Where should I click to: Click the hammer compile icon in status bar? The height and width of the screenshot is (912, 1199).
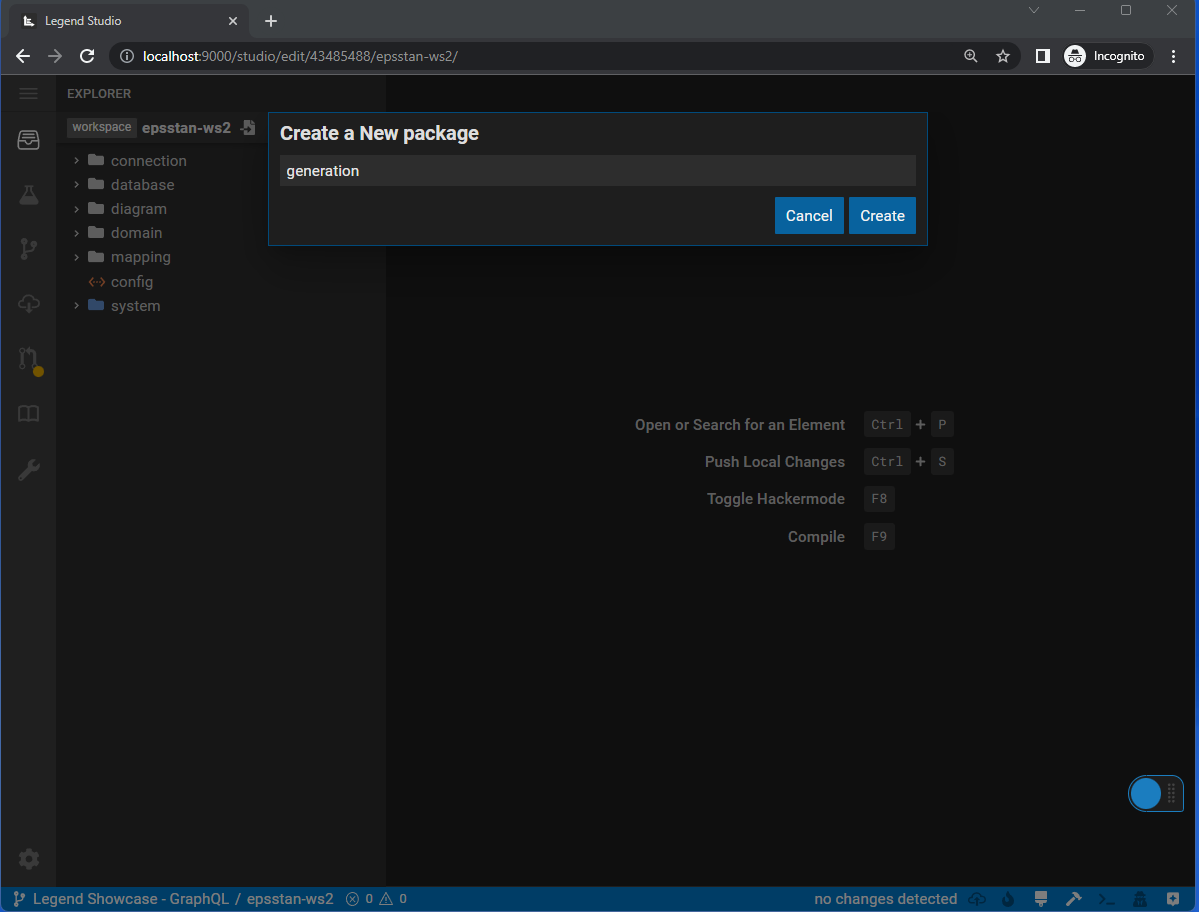point(1074,899)
